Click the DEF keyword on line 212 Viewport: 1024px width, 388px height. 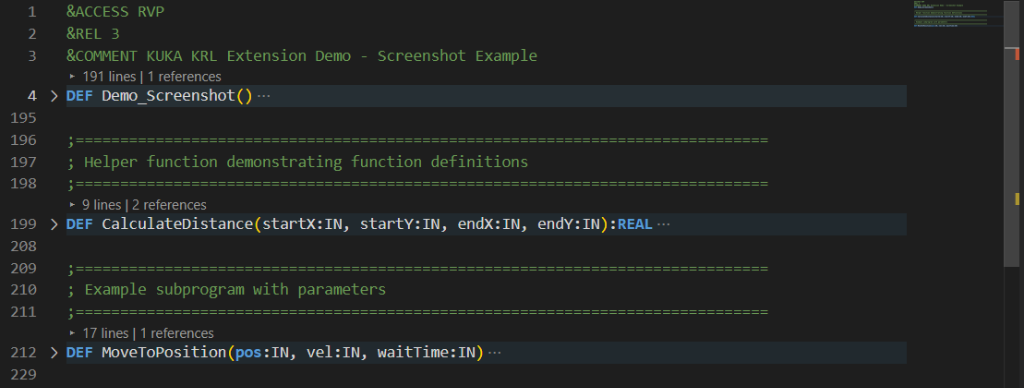coord(80,353)
